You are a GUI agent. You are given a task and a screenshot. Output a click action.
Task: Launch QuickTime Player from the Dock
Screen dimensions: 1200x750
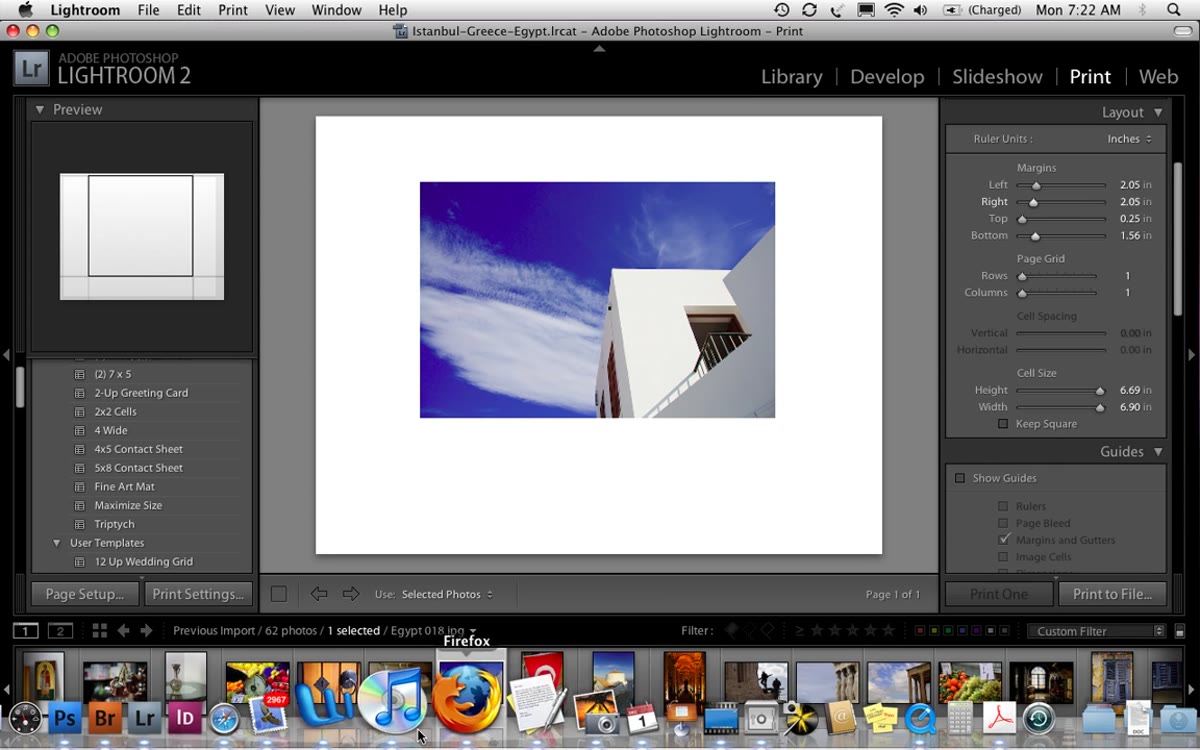[920, 717]
